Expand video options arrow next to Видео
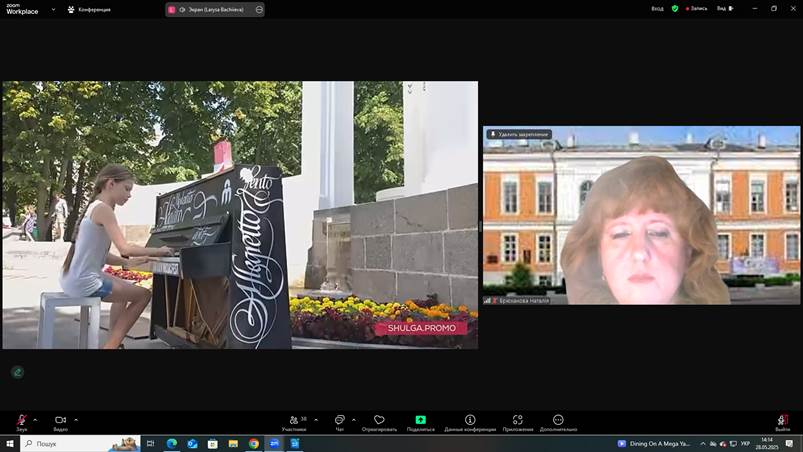This screenshot has width=803, height=452. point(76,419)
